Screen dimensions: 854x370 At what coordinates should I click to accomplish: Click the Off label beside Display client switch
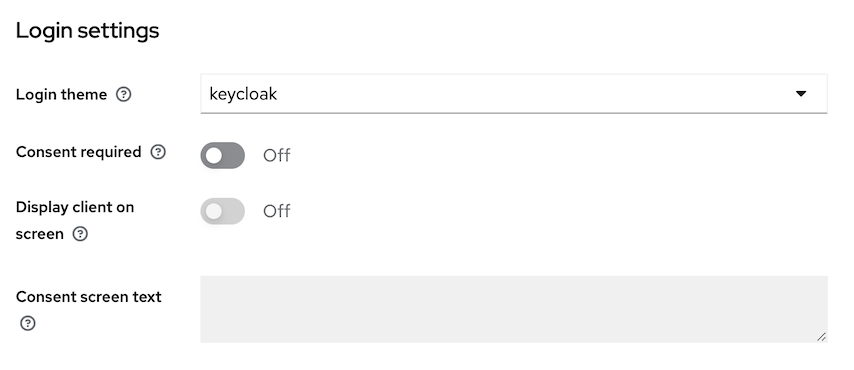pyautogui.click(x=277, y=211)
